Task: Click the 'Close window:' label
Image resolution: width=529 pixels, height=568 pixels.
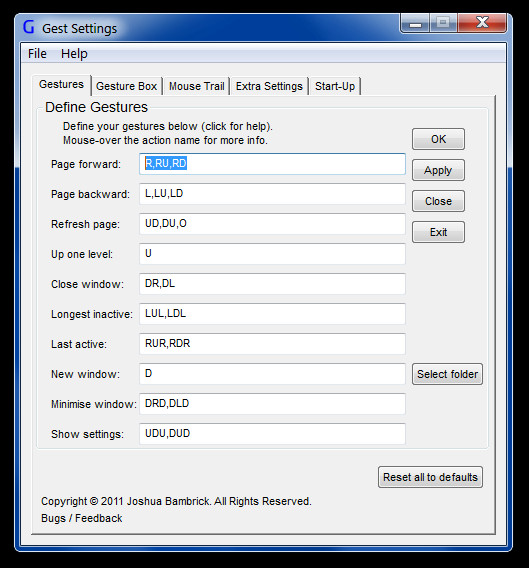Action: tap(87, 284)
